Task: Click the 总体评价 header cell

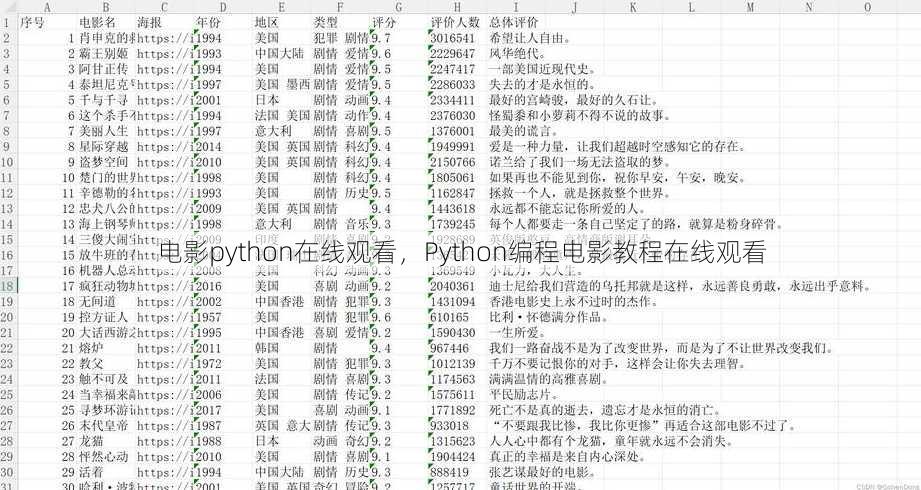Action: 516,23
